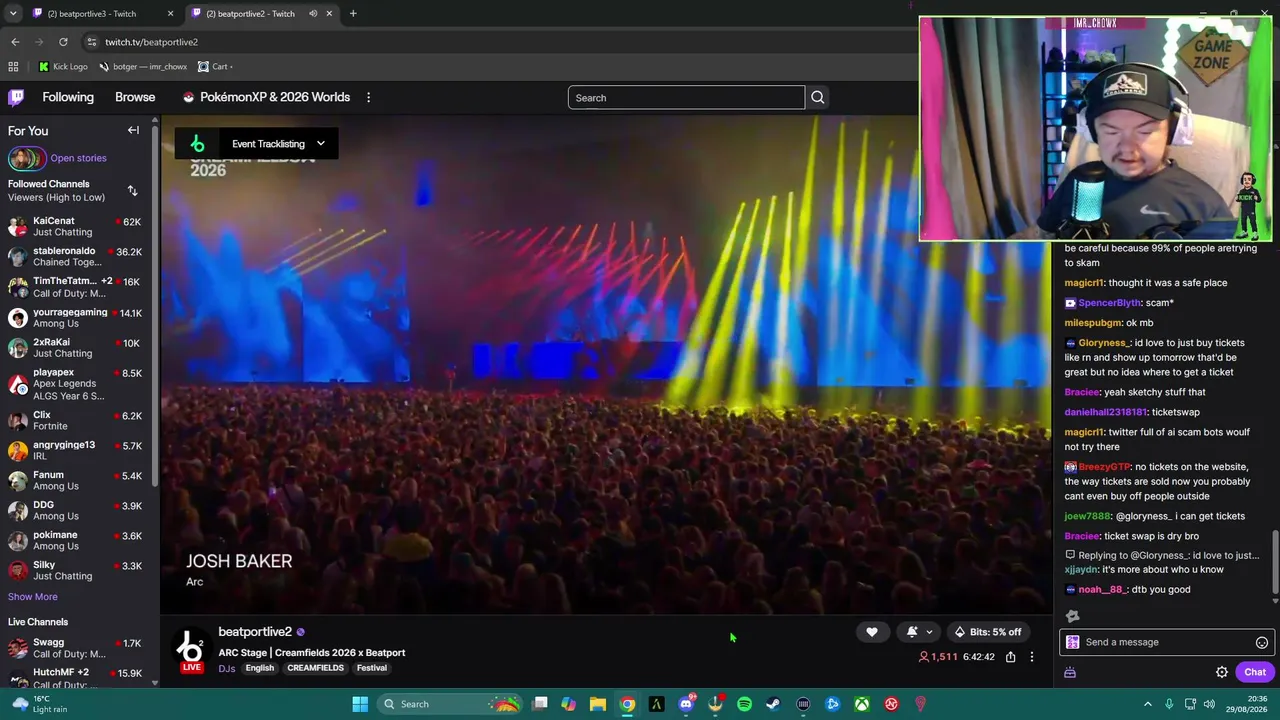The height and width of the screenshot is (720, 1280).
Task: Open BreezyGTP's profile in chat
Action: point(1104,467)
